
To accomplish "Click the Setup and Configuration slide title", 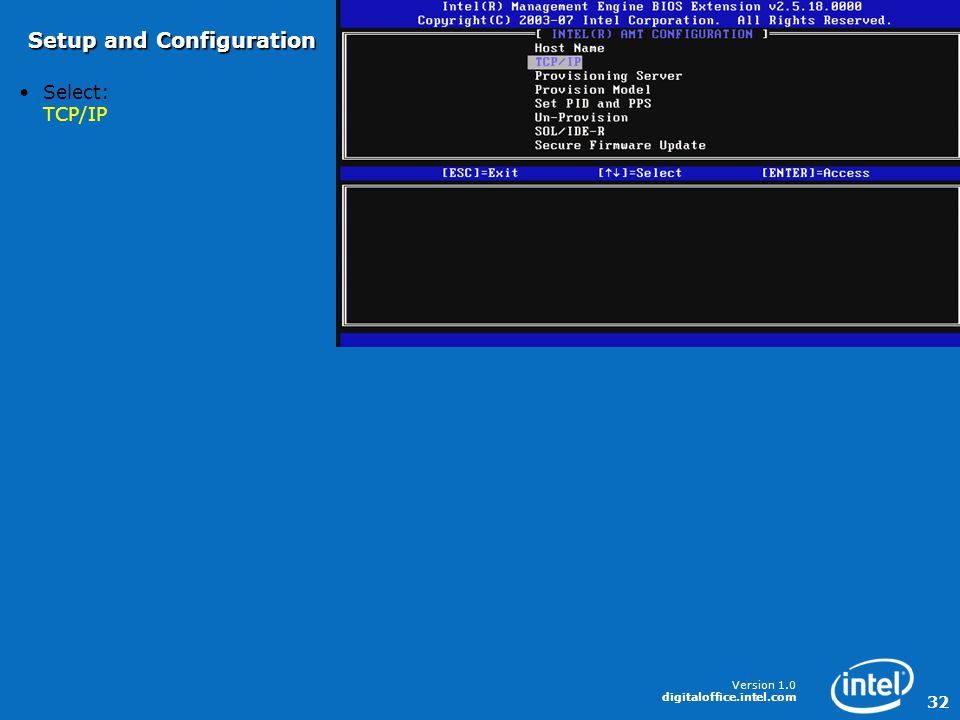I will (171, 40).
